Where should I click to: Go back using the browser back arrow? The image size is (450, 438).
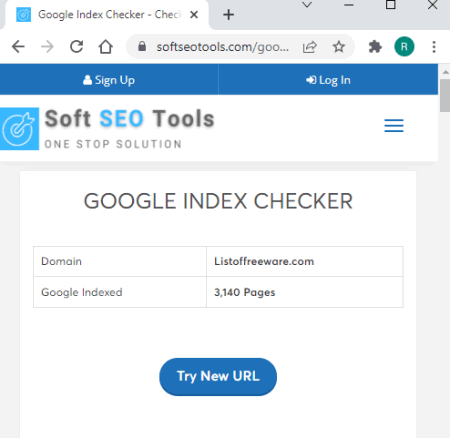pyautogui.click(x=18, y=47)
